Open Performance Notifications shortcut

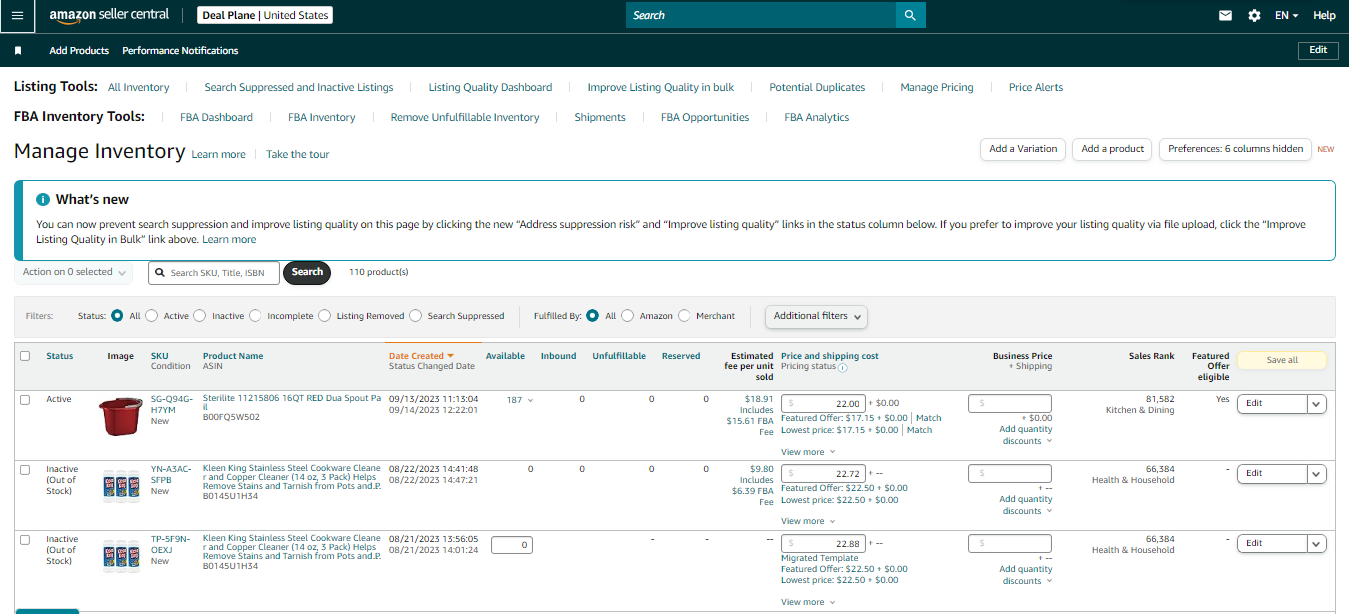(180, 50)
